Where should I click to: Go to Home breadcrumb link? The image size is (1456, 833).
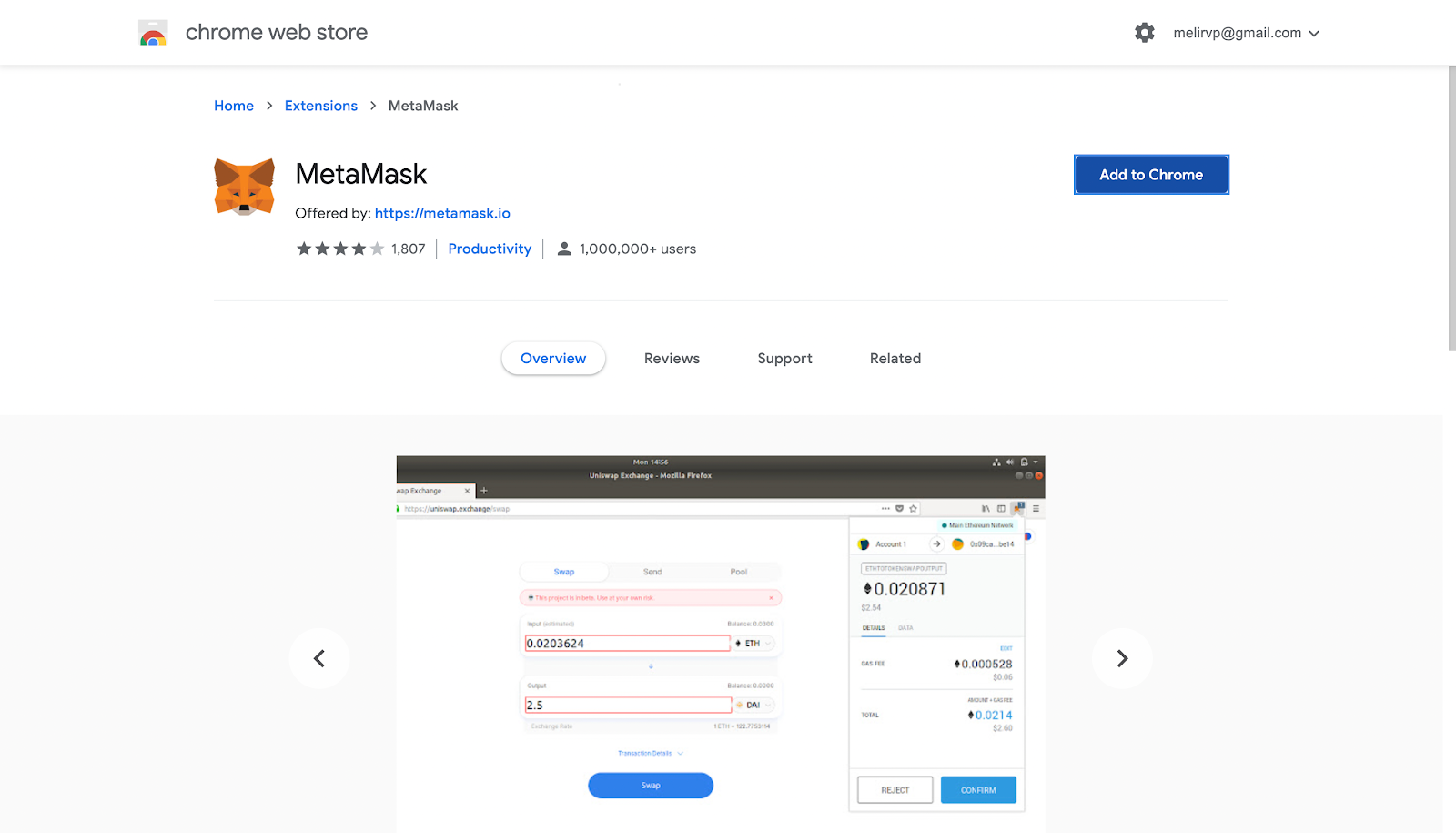[234, 106]
